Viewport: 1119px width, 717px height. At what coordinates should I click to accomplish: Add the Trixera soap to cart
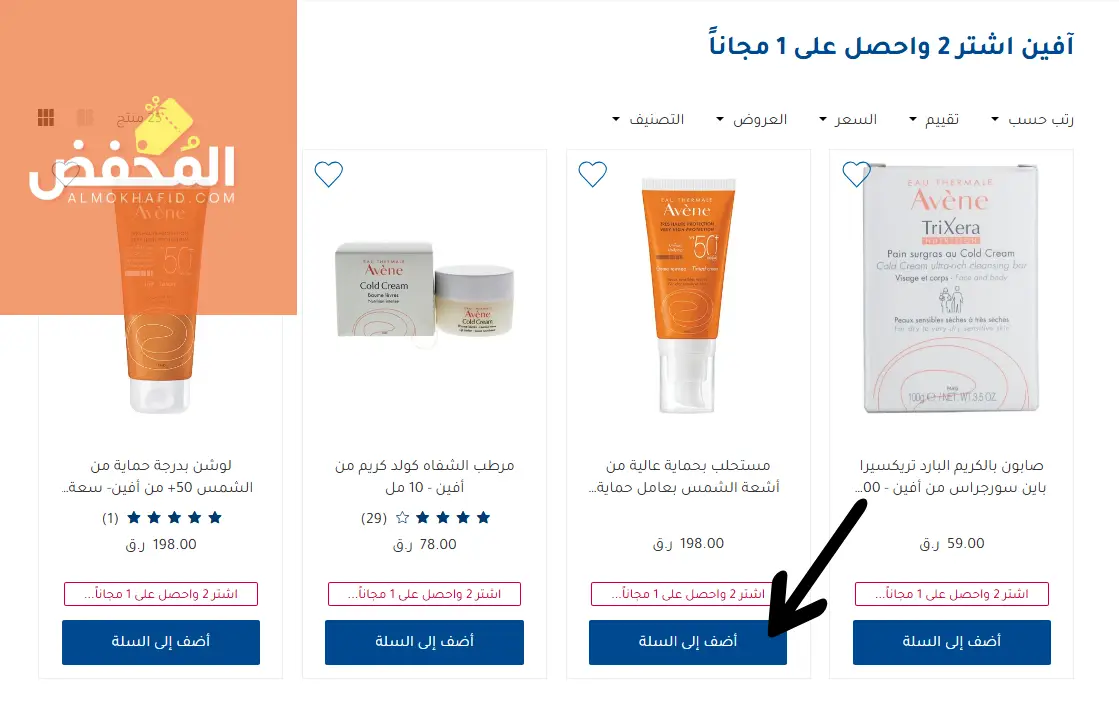(951, 642)
